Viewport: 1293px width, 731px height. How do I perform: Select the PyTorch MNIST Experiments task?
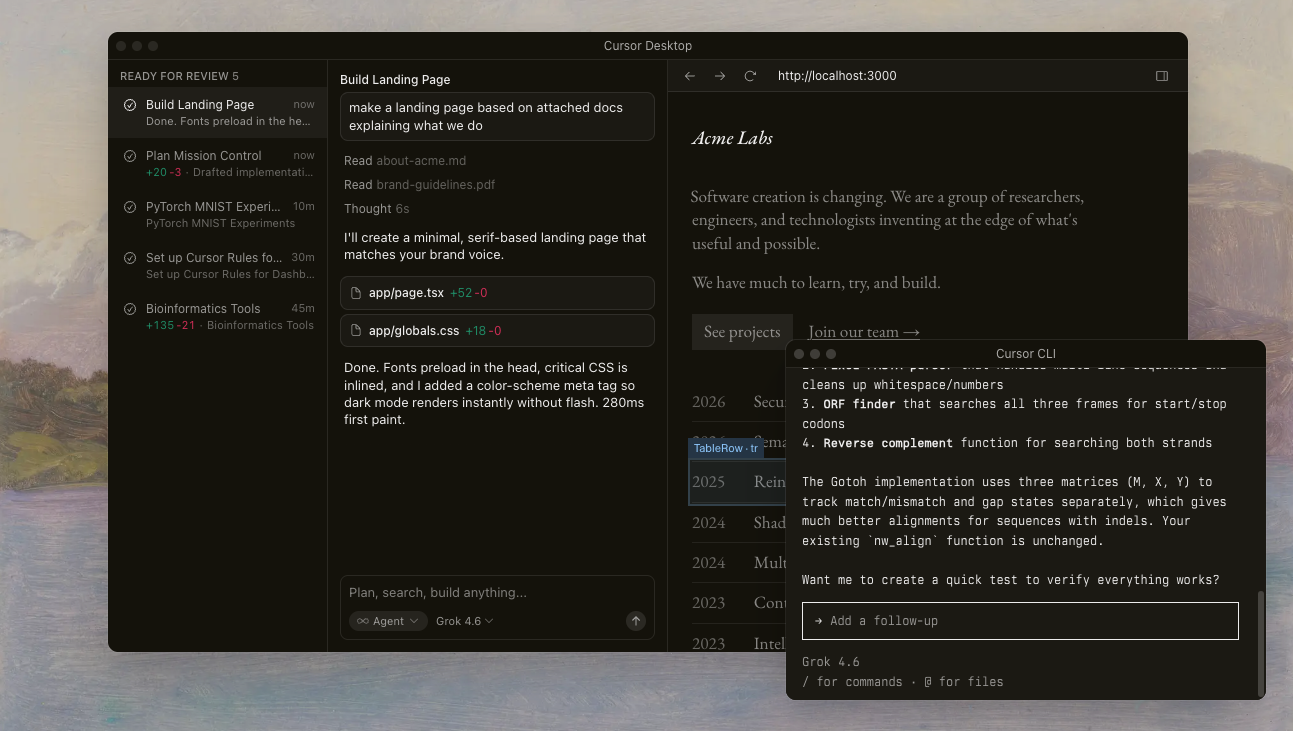[x=218, y=214]
